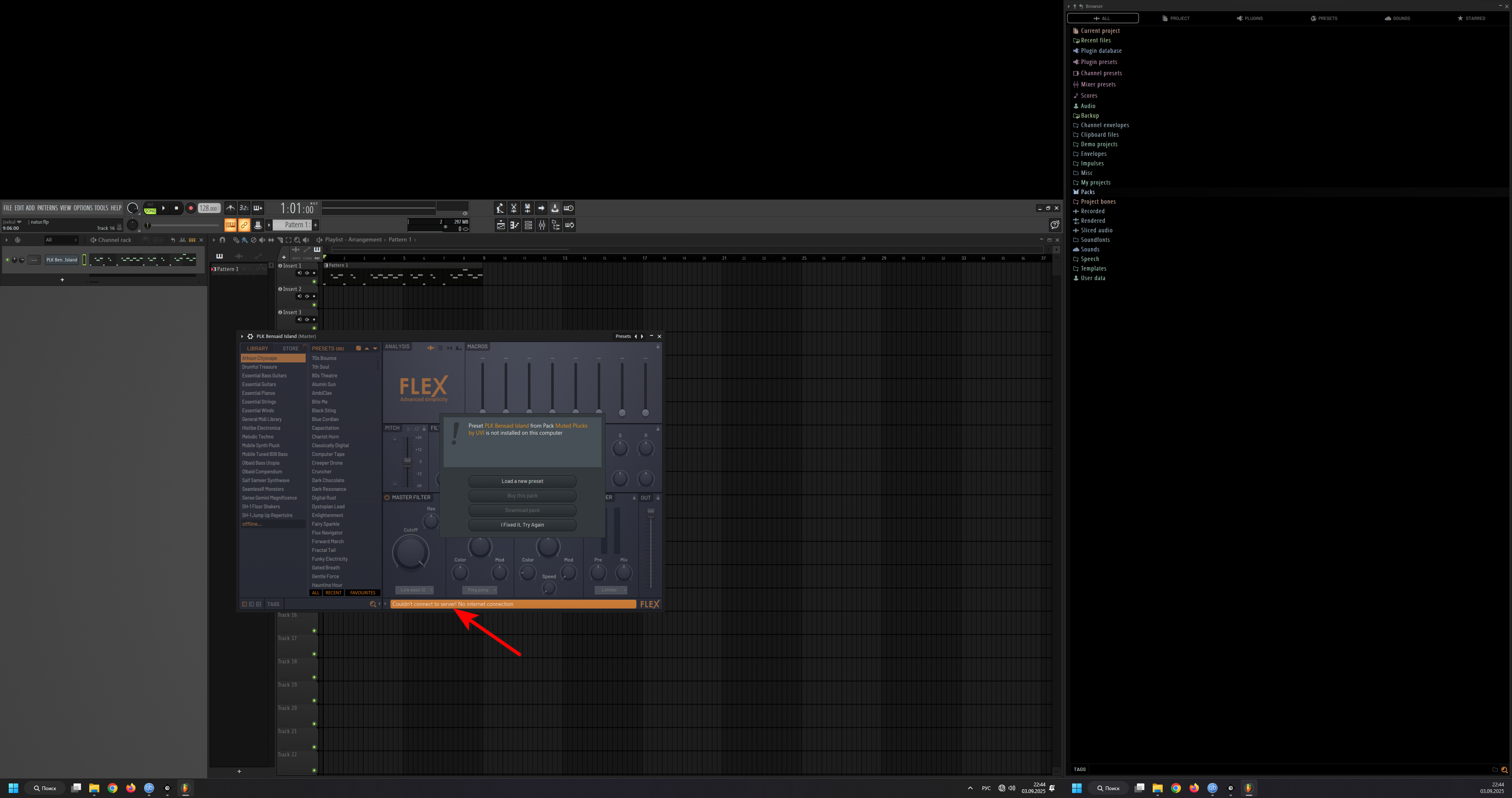The width and height of the screenshot is (1512, 798).
Task: Open the Limiter type dropdown
Action: (611, 590)
